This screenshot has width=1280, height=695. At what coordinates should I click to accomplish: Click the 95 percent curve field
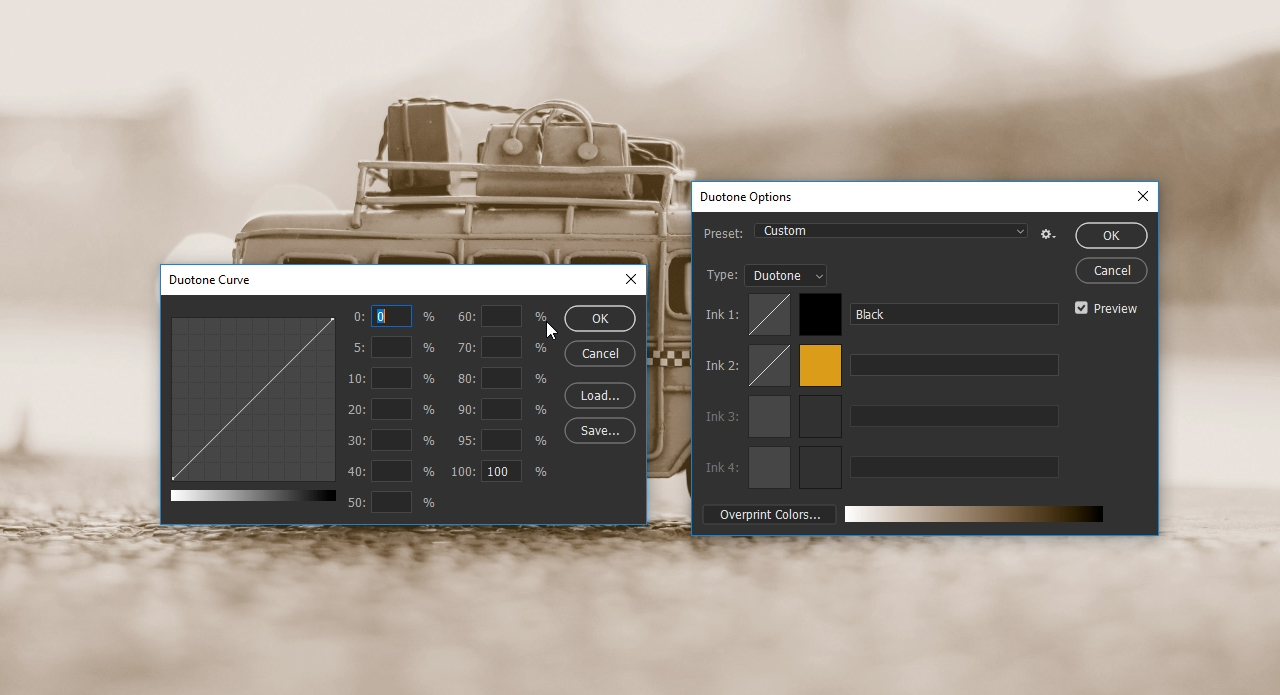click(501, 441)
